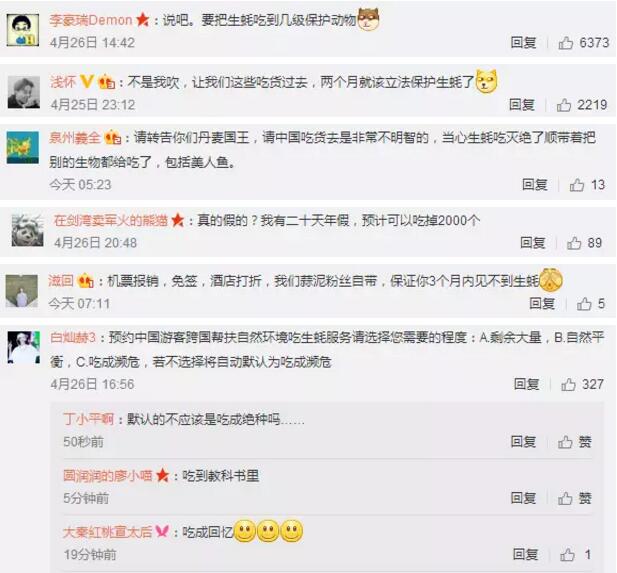Click 回复 on the 4月26日 20:48 comment
The height and width of the screenshot is (573, 617).
[532, 243]
